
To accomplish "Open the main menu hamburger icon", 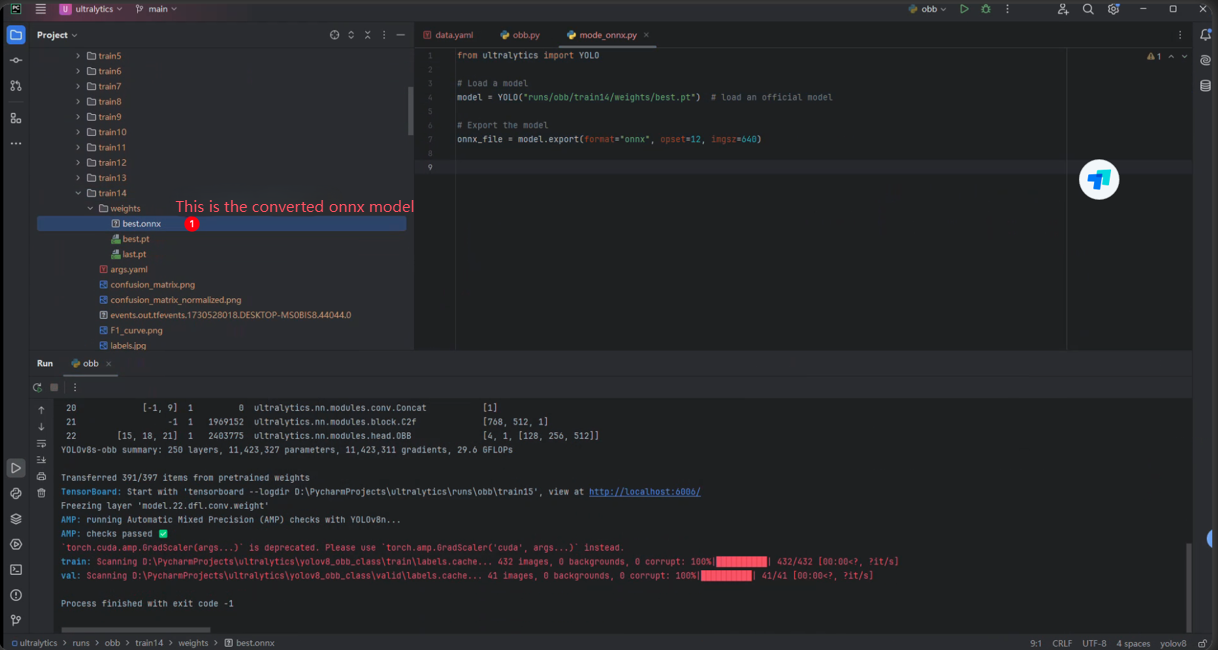I will pyautogui.click(x=41, y=9).
